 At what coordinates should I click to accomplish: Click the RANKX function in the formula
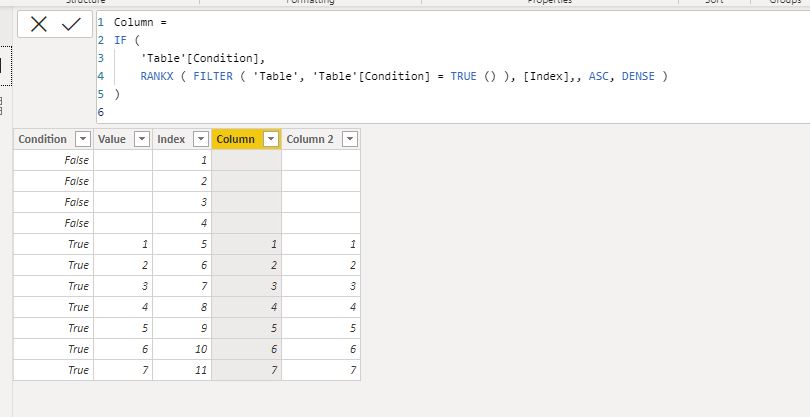pos(157,76)
